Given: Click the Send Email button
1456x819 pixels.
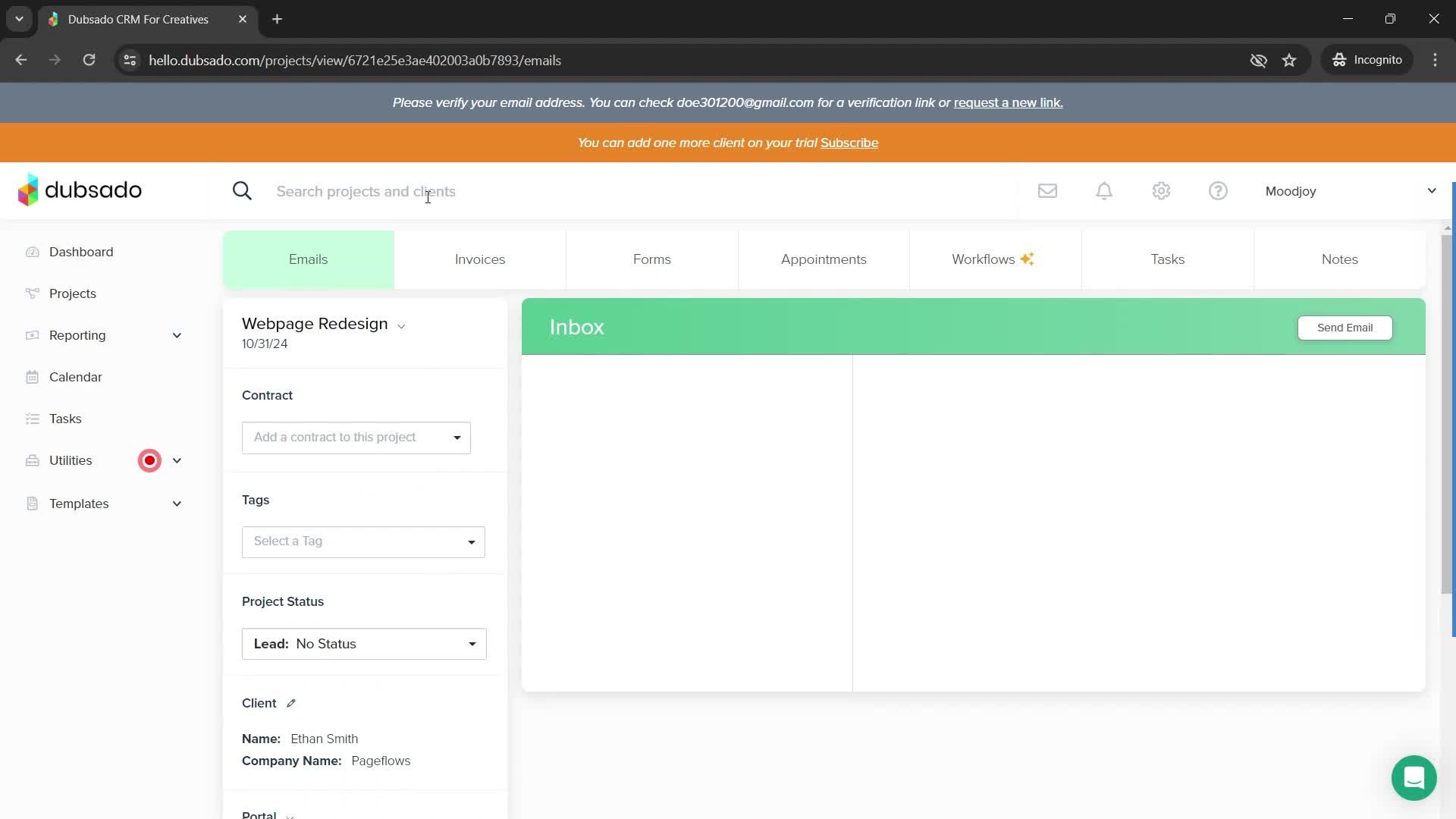Looking at the screenshot, I should coord(1345,328).
